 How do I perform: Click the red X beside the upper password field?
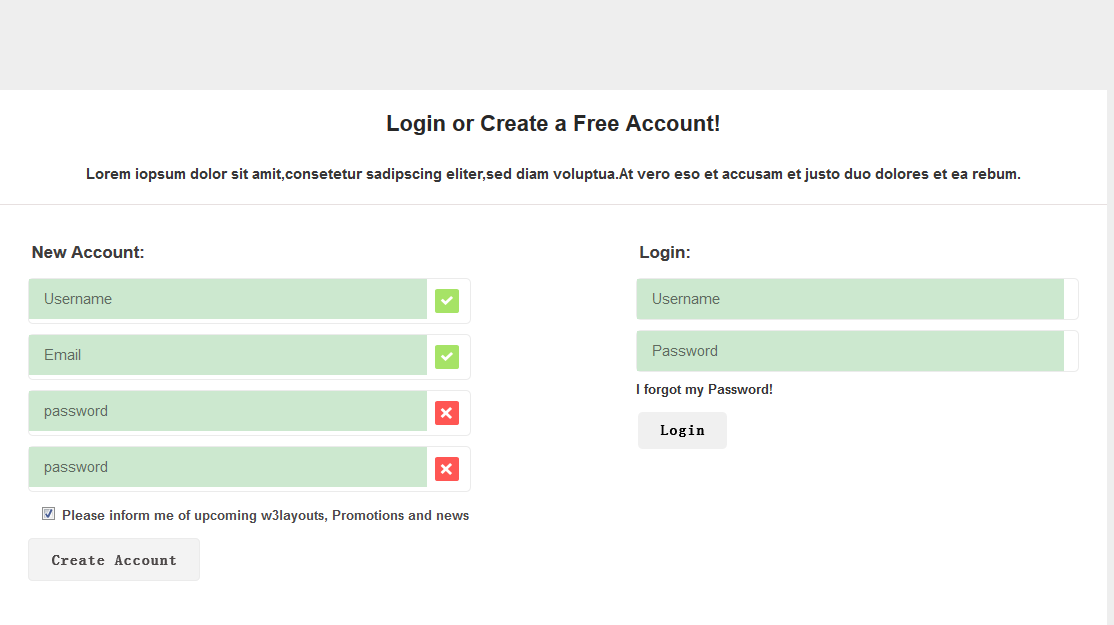coord(447,412)
